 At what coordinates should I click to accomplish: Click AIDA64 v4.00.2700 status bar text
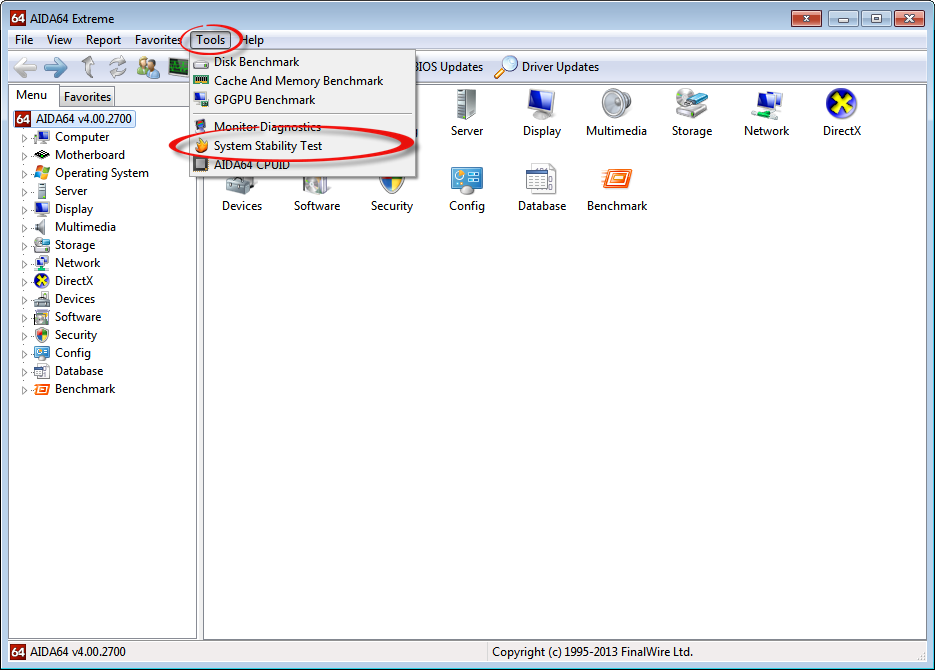coord(78,652)
